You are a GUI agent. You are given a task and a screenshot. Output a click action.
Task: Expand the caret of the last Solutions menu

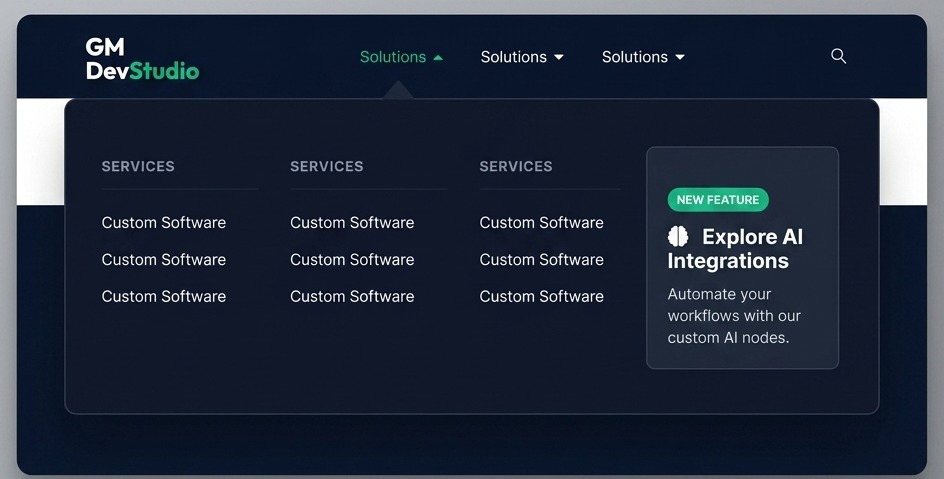click(x=680, y=57)
